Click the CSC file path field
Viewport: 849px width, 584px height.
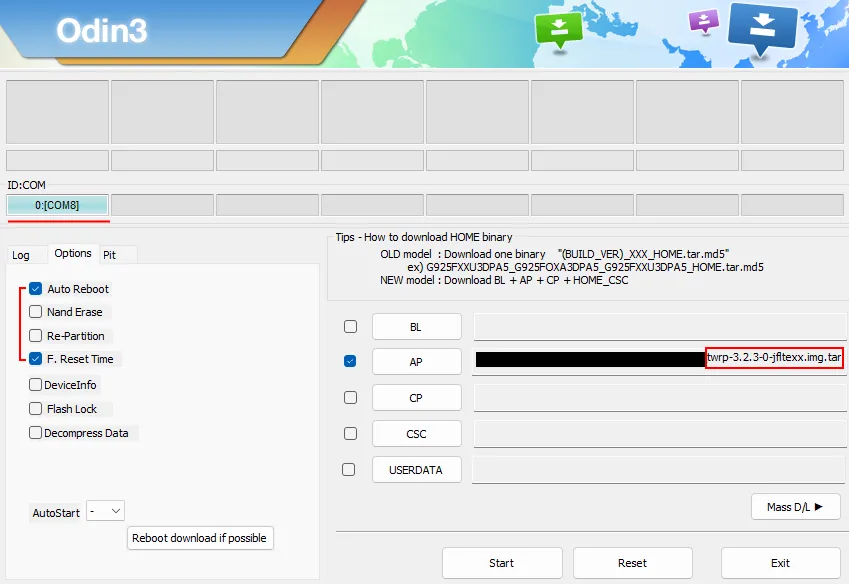click(659, 434)
